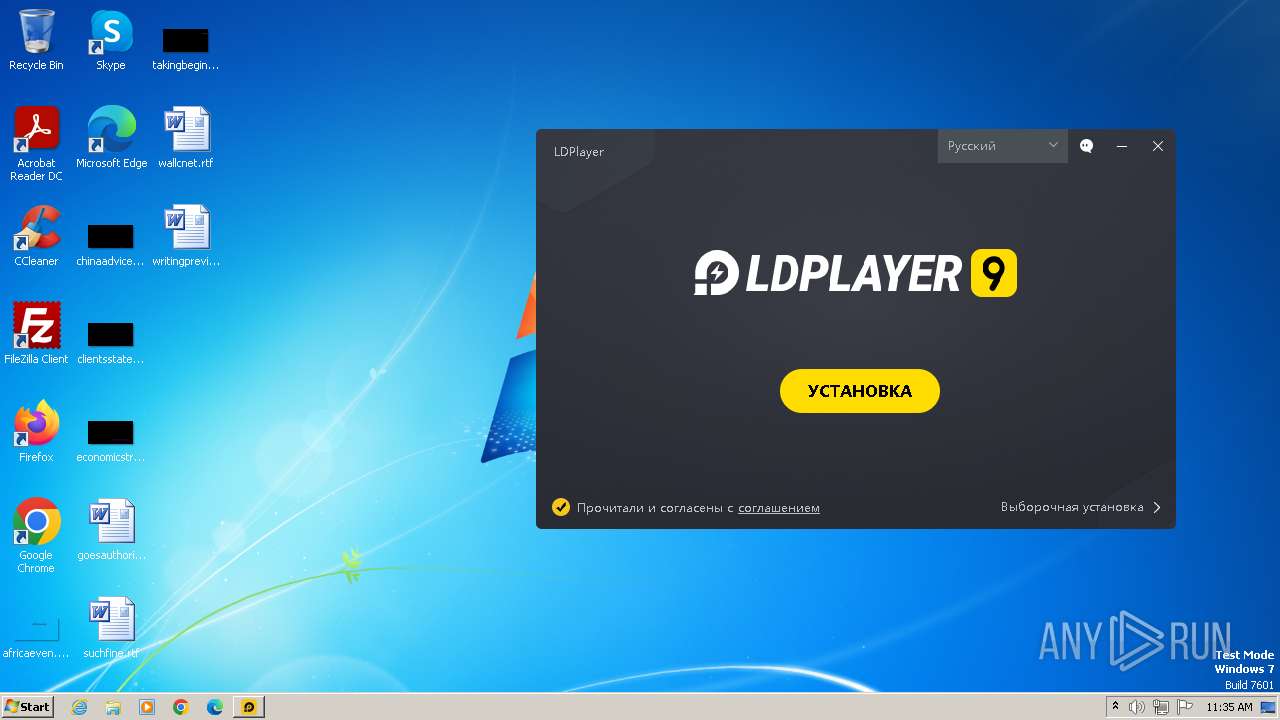Close the LDPlayer installer window

1158,146
